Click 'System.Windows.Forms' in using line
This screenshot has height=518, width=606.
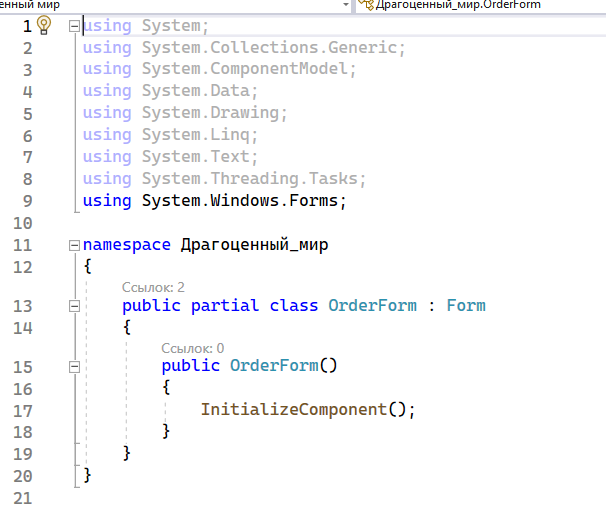[240, 201]
